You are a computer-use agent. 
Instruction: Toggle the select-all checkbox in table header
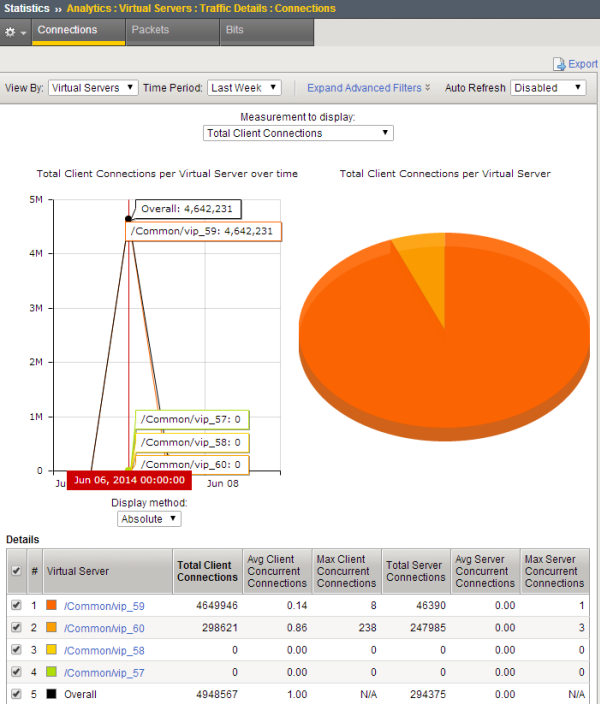coord(14,571)
